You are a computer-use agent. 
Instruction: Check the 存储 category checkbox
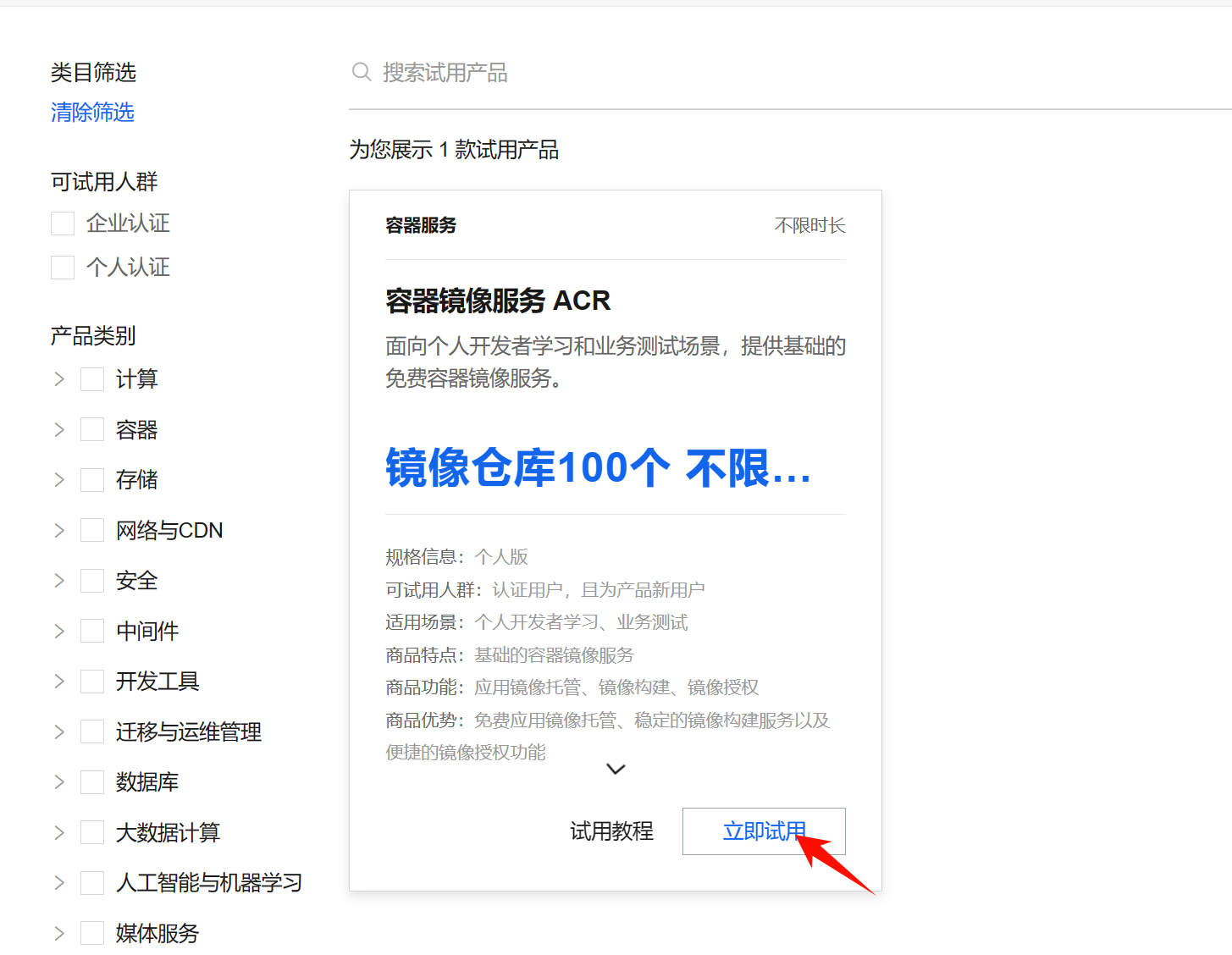tap(91, 479)
